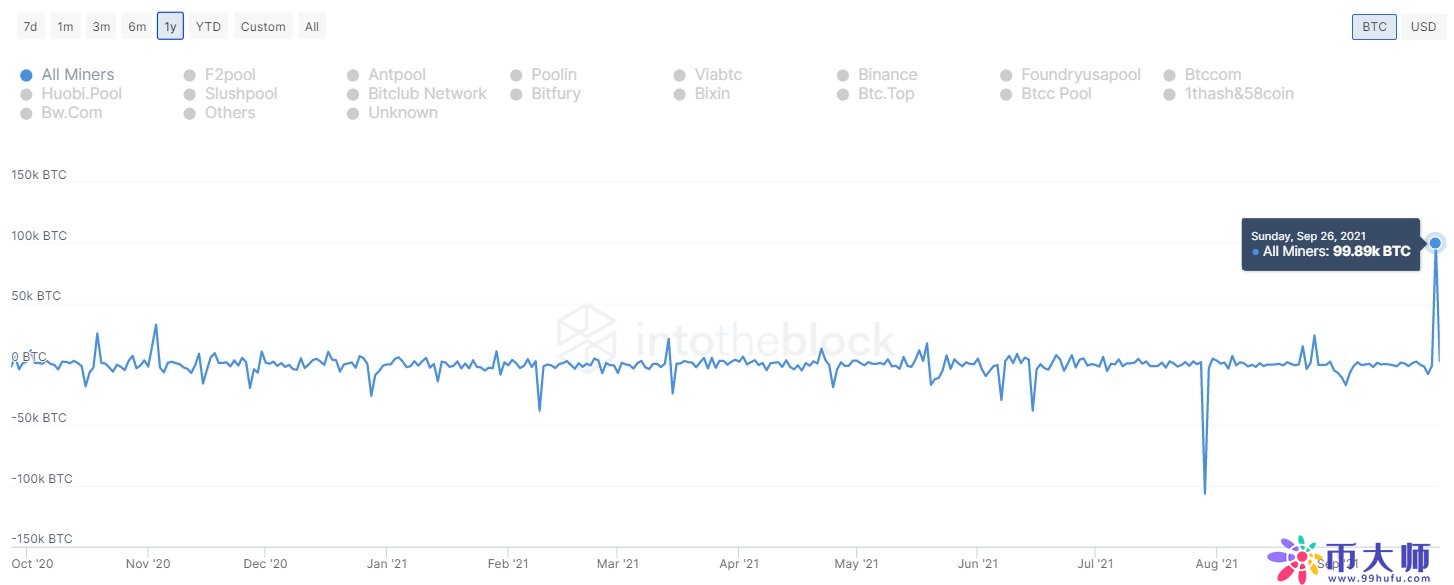1454x585 pixels.
Task: Switch chart units to USD
Action: 1423,27
